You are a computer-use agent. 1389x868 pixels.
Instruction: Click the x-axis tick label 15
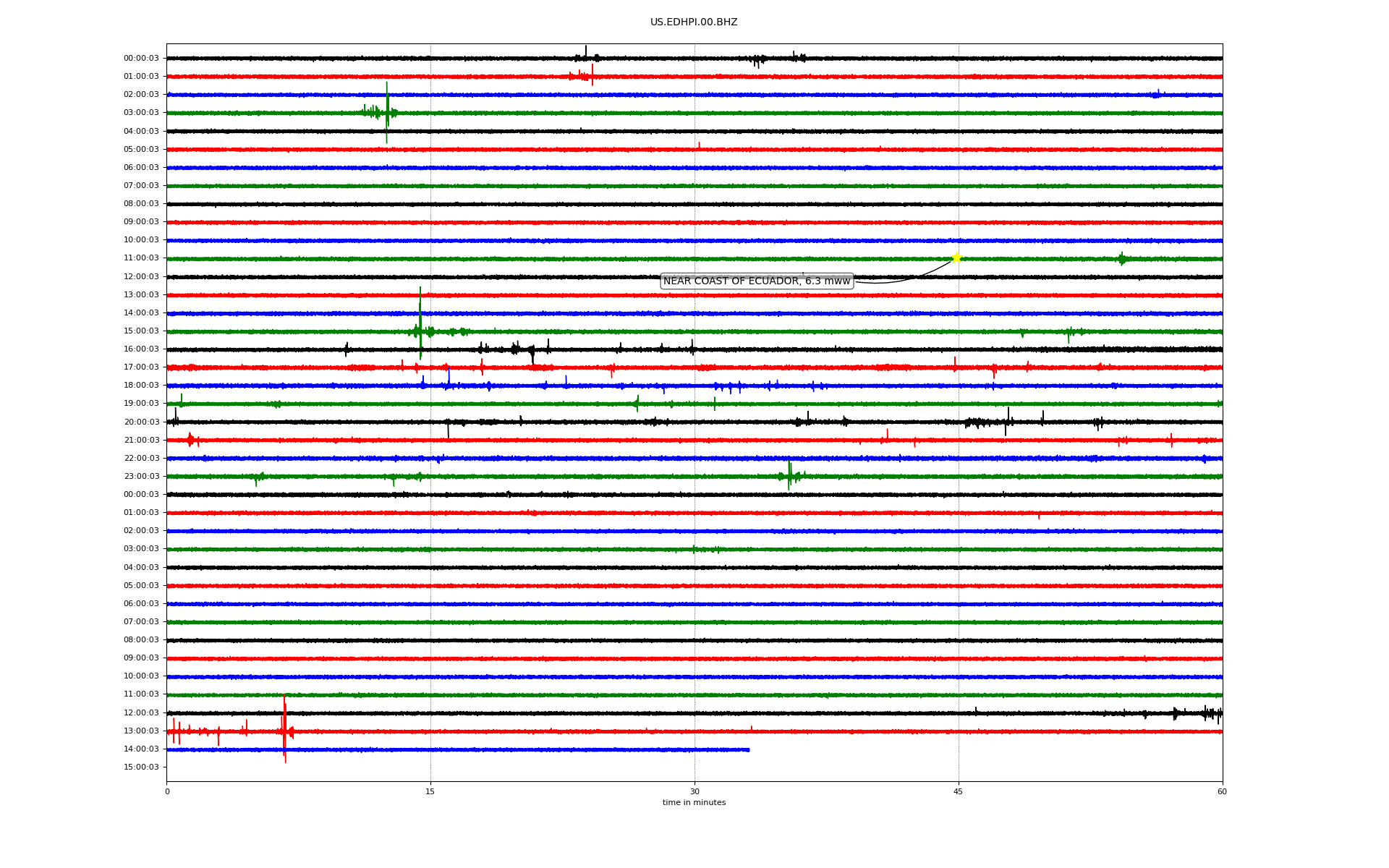click(430, 791)
